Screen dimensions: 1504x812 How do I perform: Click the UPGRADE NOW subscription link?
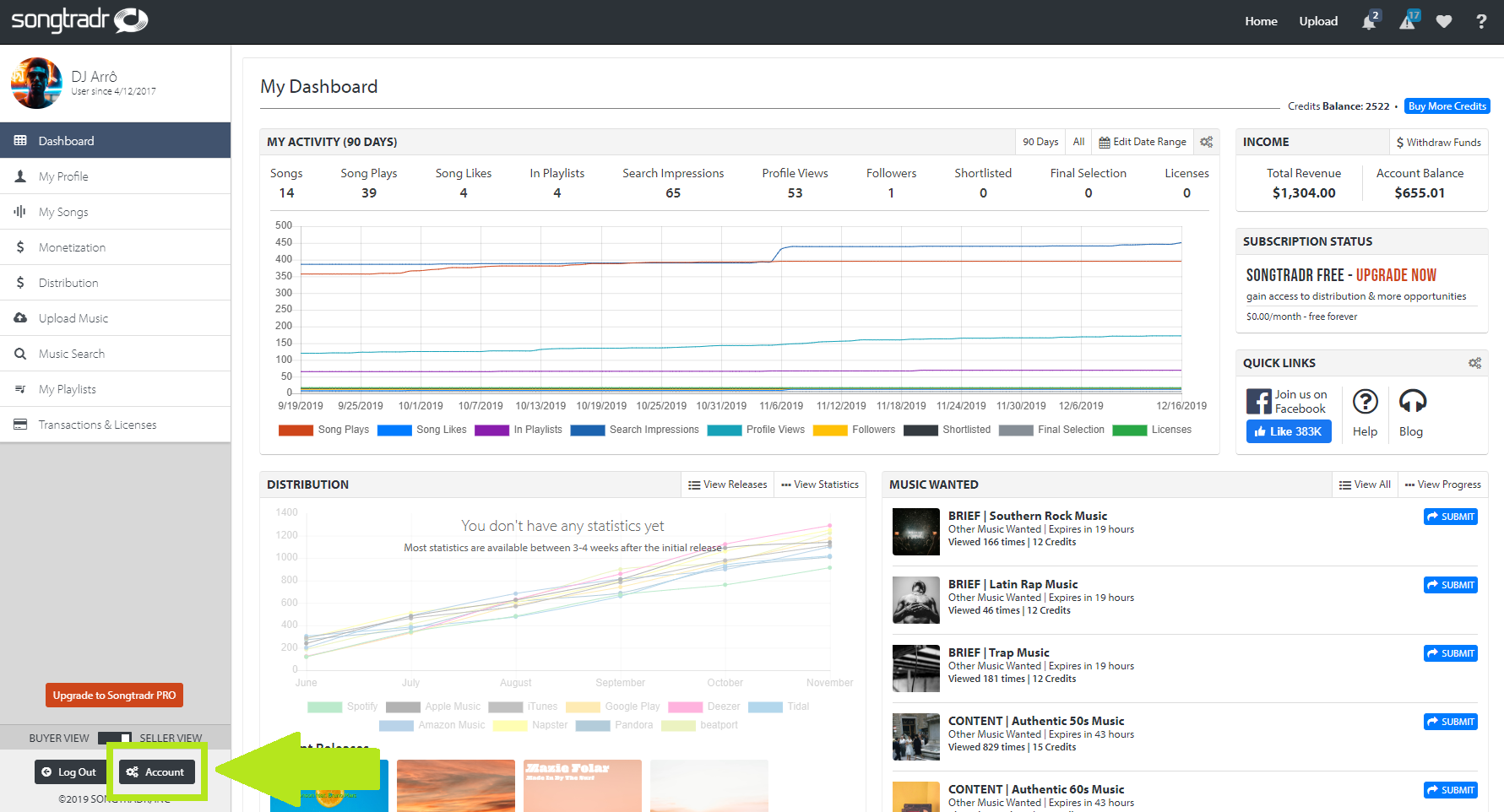click(1396, 275)
